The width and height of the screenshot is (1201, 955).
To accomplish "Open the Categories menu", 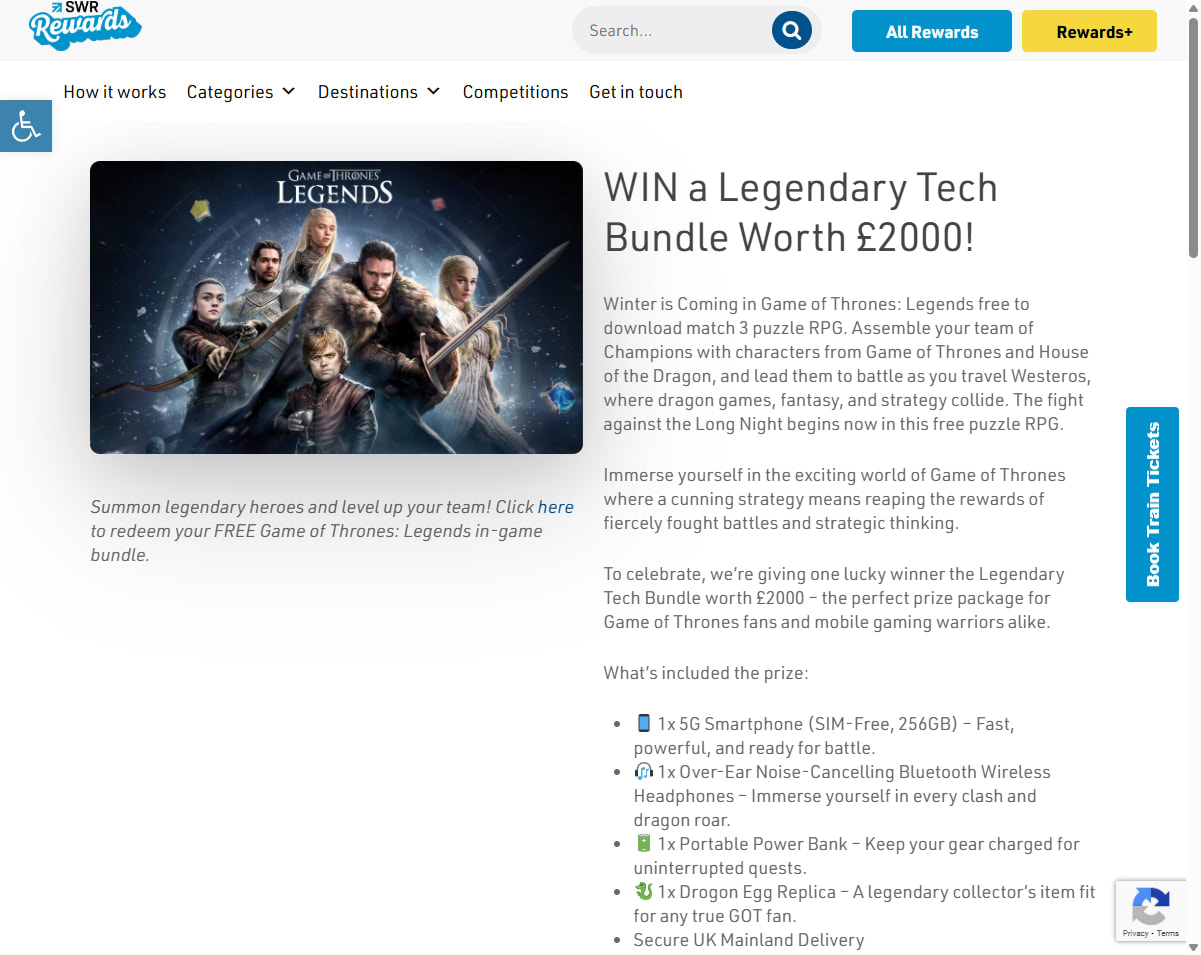I will point(241,92).
